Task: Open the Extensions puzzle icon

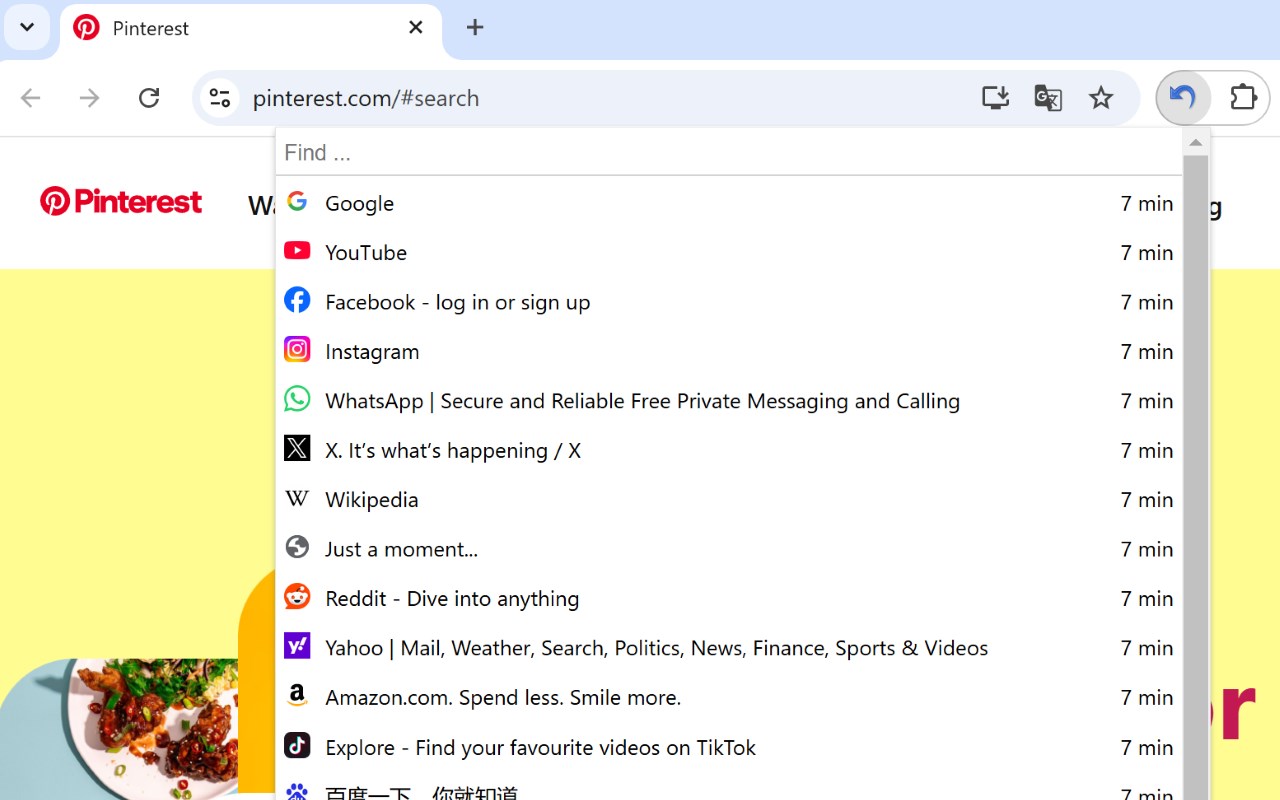Action: (1243, 98)
